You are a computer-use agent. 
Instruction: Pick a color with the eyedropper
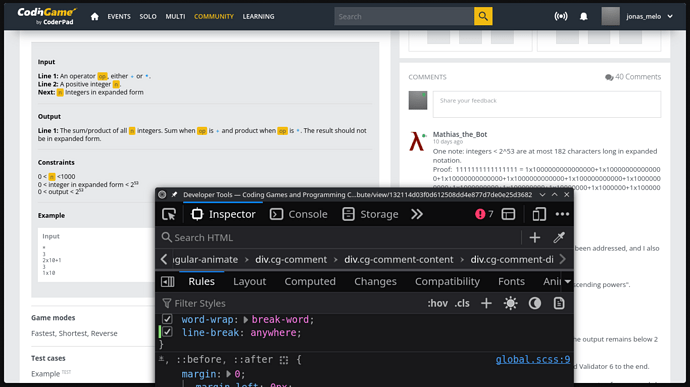tap(559, 238)
